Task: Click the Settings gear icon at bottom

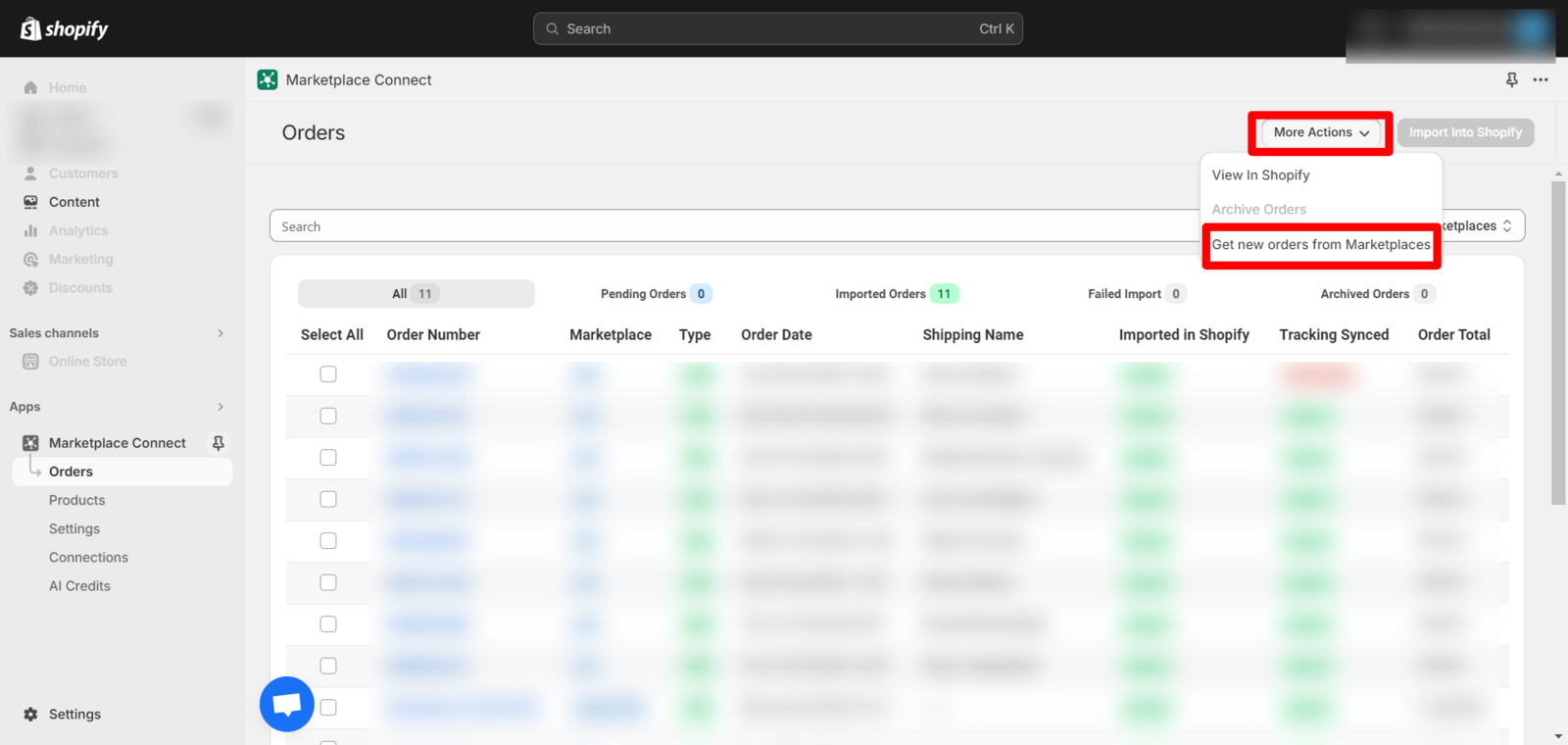Action: click(x=30, y=715)
